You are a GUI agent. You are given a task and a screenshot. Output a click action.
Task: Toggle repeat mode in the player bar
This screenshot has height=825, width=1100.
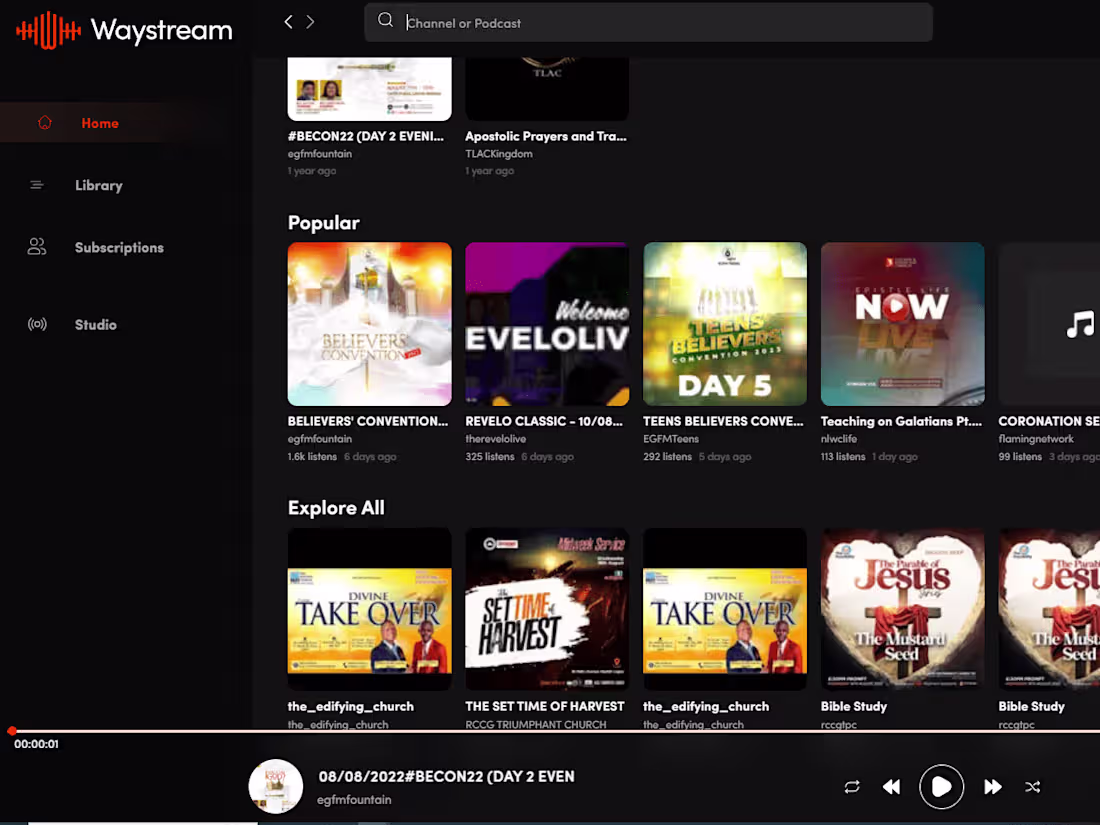click(851, 787)
